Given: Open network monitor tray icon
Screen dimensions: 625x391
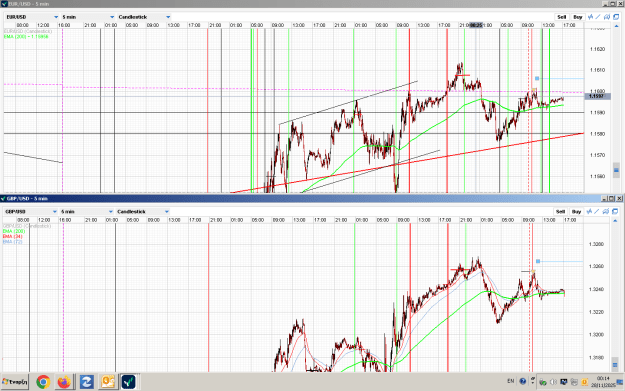Looking at the screenshot, I should pyautogui.click(x=563, y=382).
